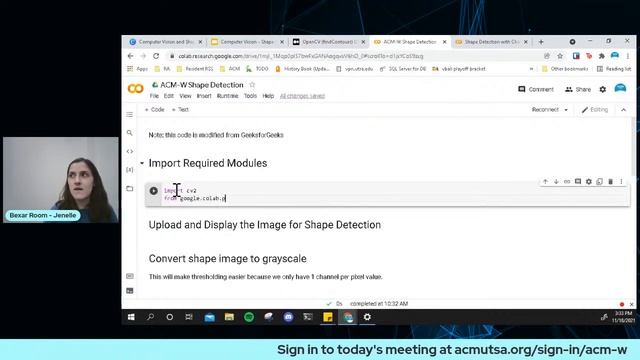Add a new Code cell
Screen dimensions: 640x360
point(155,110)
